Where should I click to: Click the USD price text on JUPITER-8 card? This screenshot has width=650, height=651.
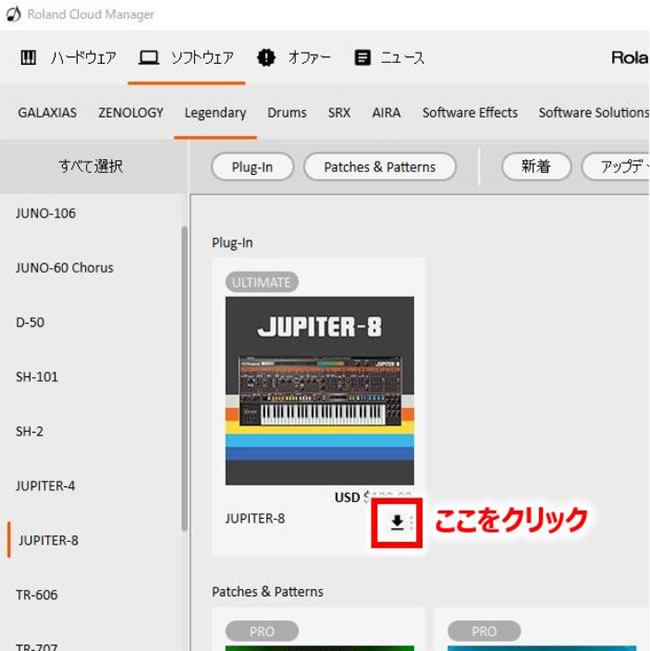[x=373, y=497]
